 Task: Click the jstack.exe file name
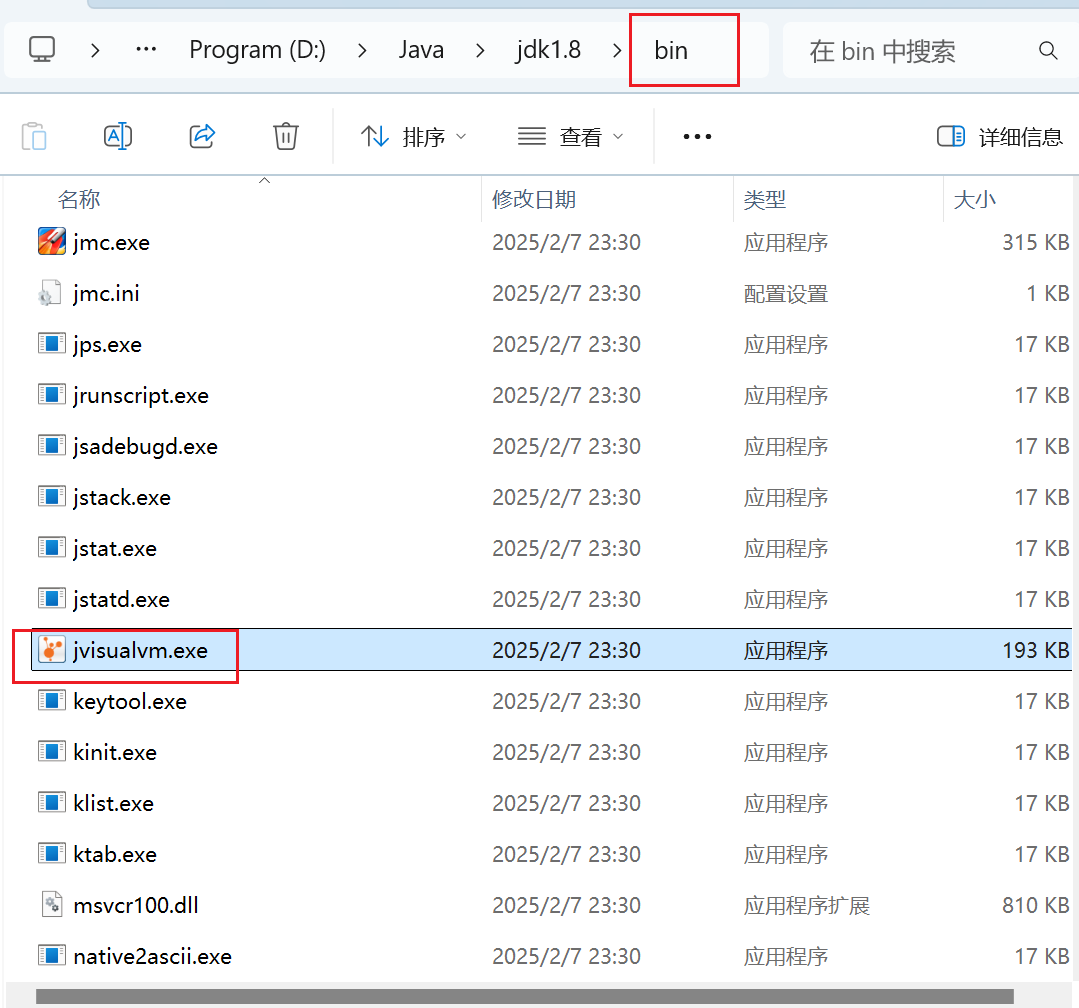click(122, 497)
